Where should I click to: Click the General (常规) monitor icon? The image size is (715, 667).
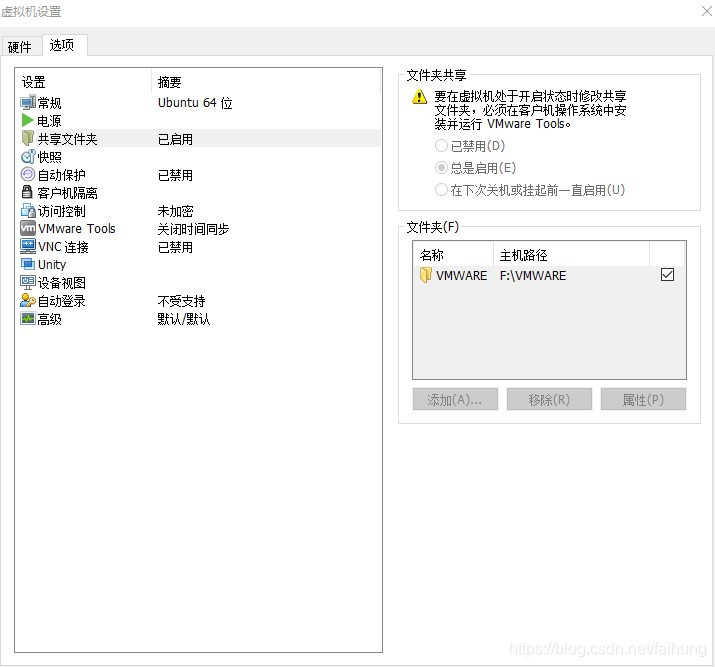(x=28, y=103)
